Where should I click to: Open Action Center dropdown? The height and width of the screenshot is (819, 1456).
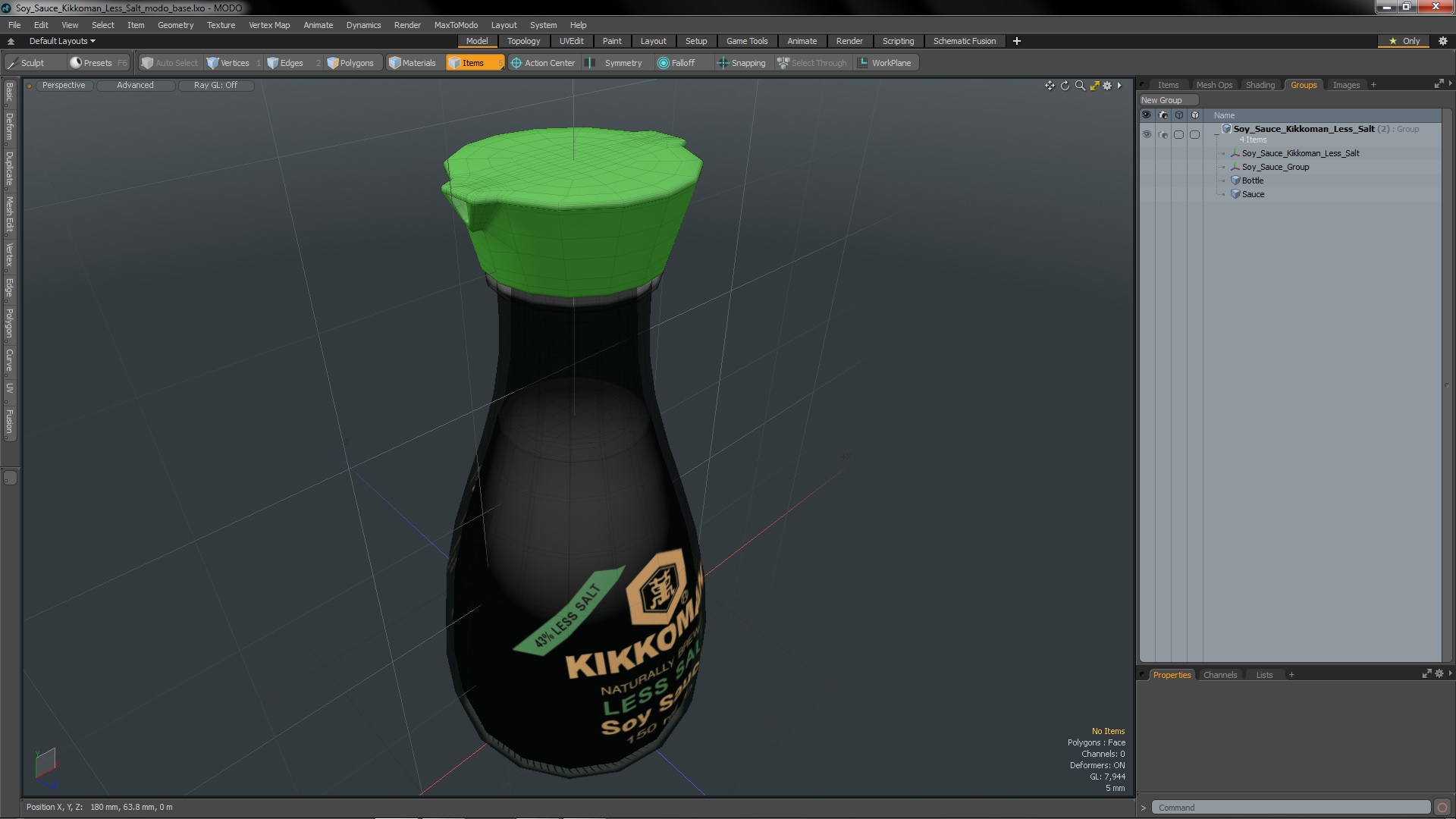click(543, 63)
